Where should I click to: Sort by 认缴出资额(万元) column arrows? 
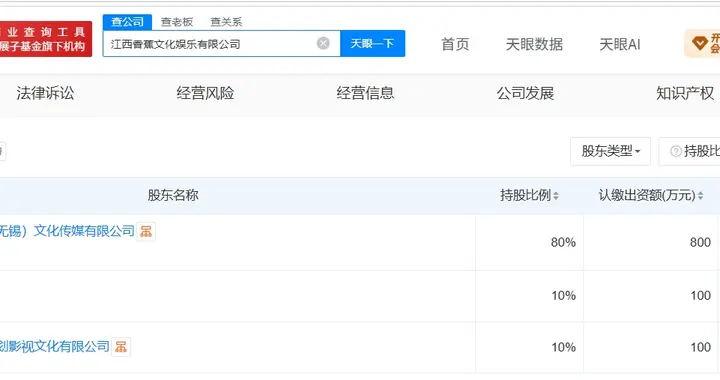tap(701, 196)
